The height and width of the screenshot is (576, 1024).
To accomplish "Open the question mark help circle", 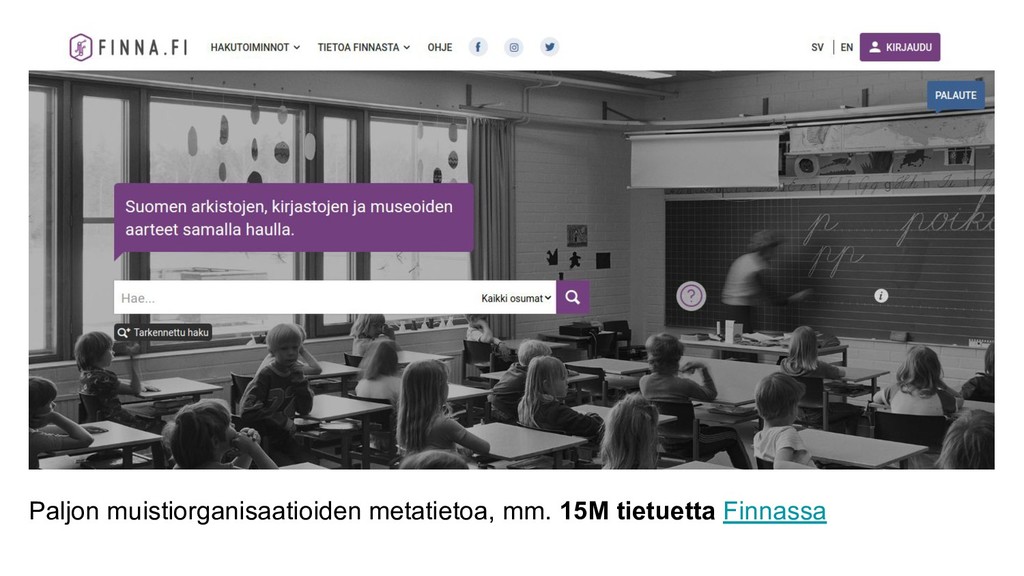I will point(691,296).
